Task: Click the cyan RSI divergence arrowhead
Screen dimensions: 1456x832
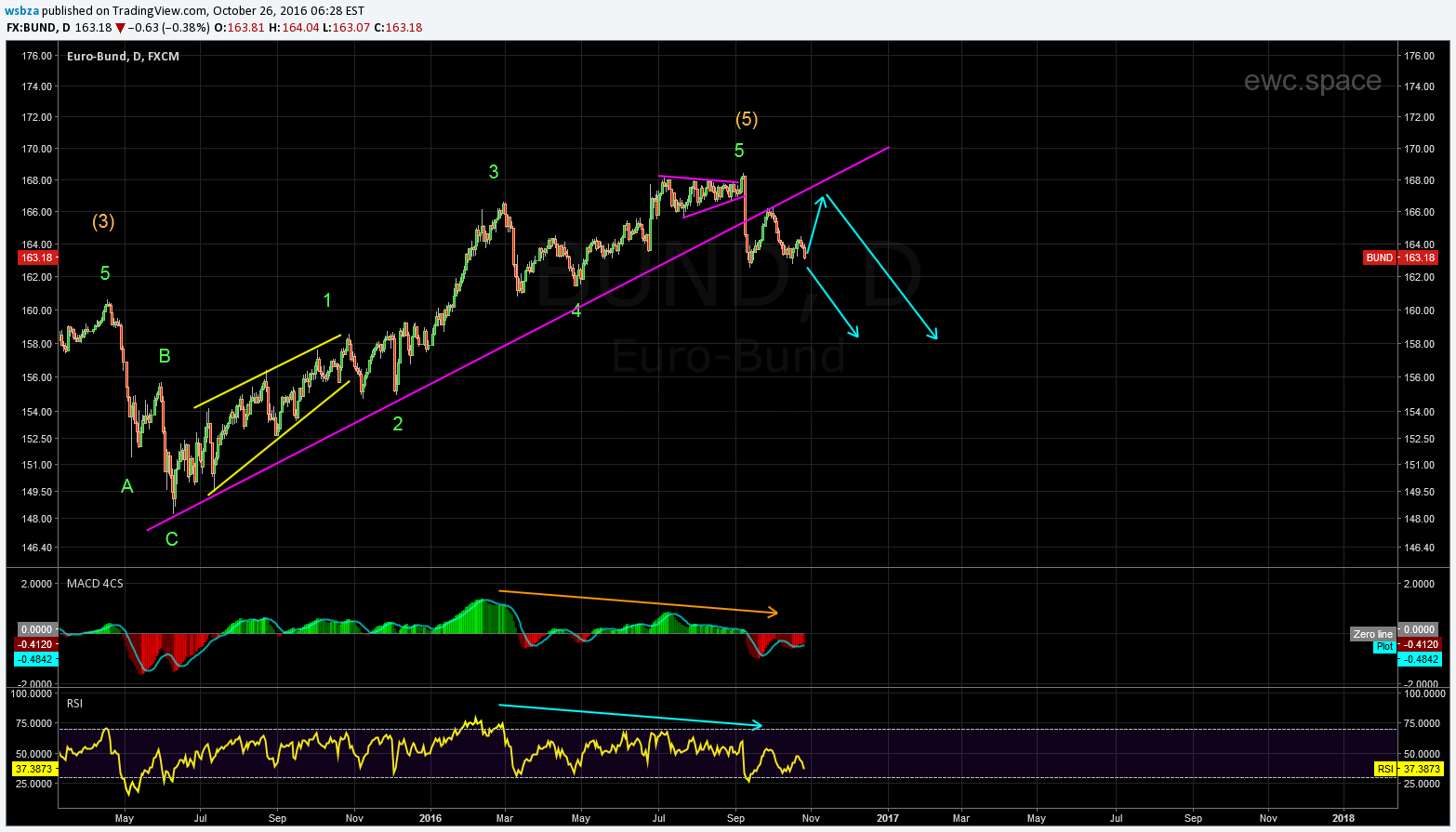Action: (x=758, y=725)
